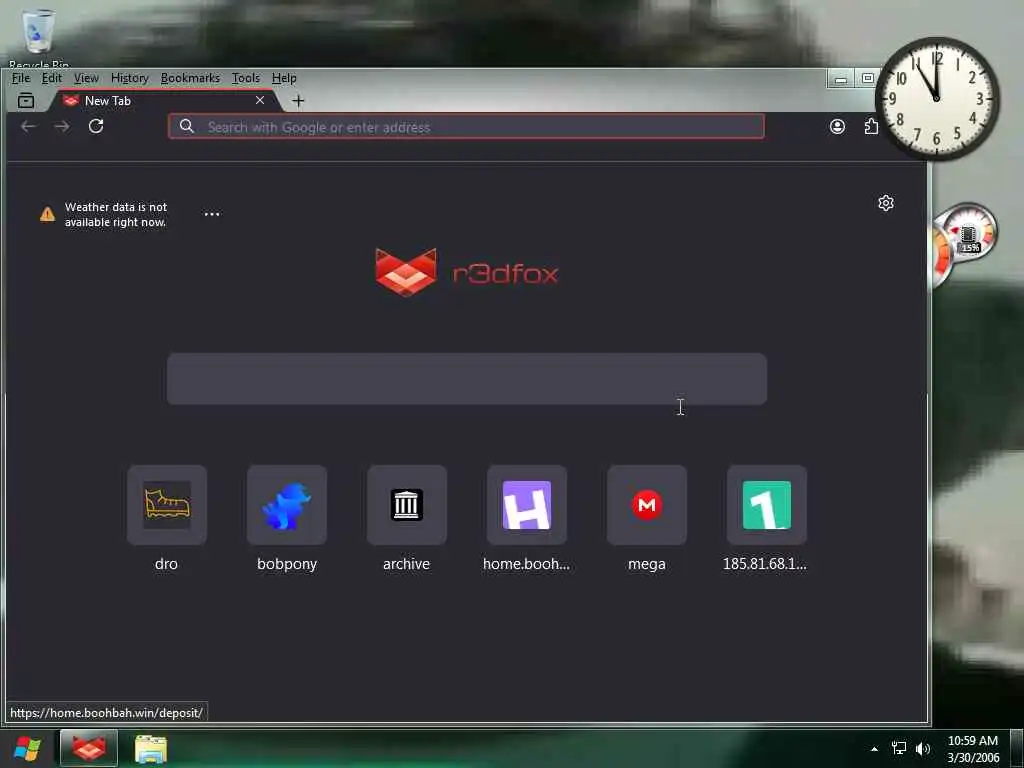
Task: Open new tab page settings gear
Action: click(886, 203)
